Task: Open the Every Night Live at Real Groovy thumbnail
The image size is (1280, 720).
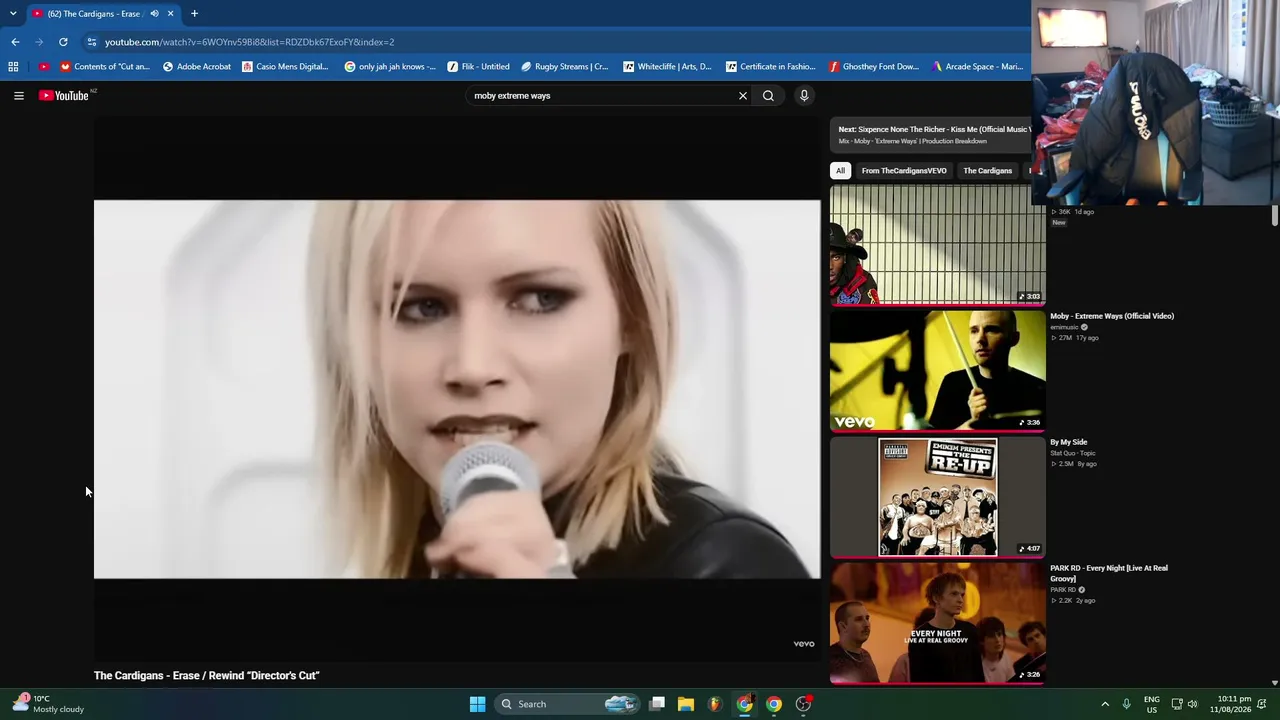Action: point(938,623)
